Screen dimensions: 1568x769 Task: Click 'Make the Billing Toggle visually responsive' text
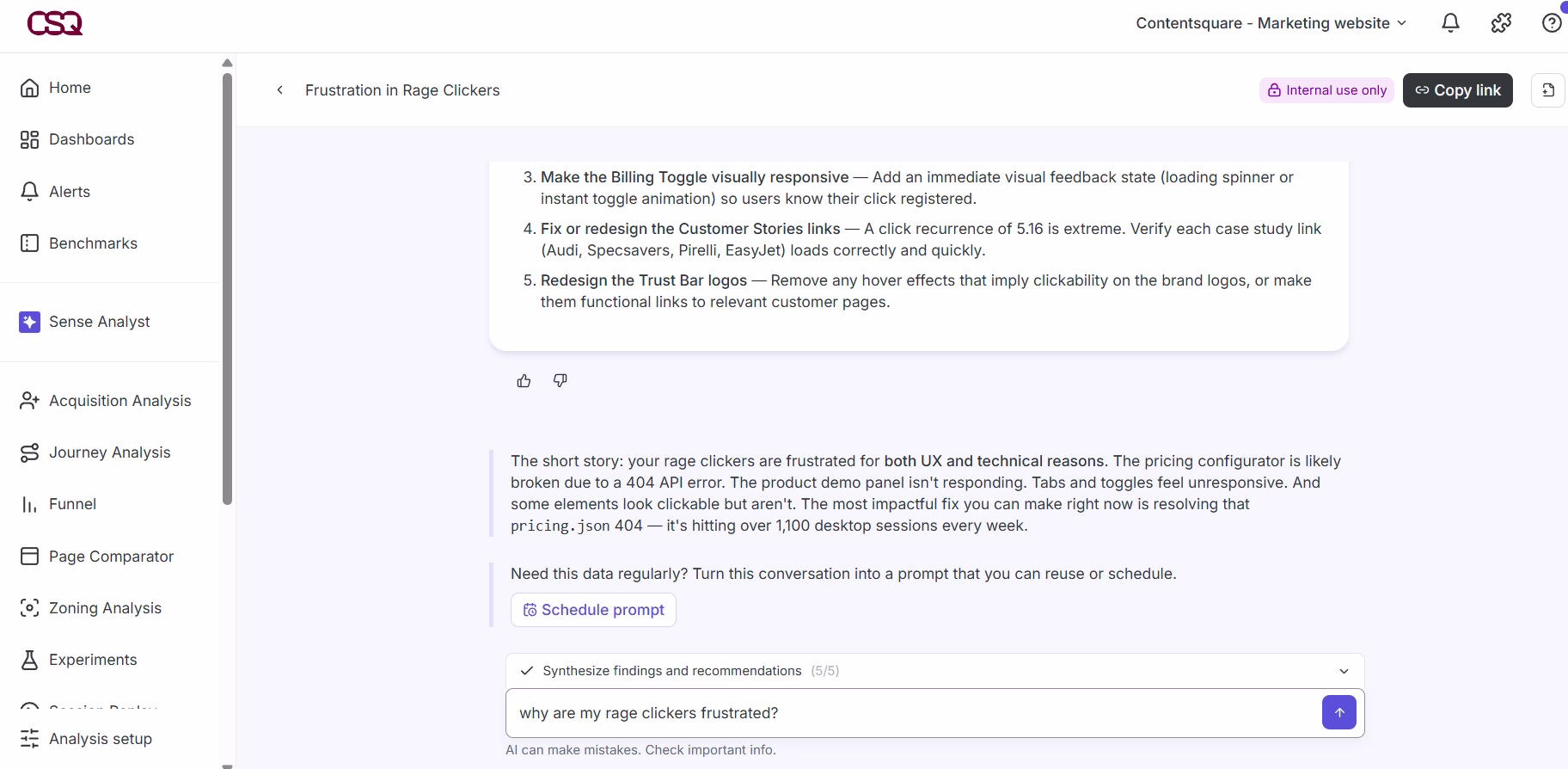694,177
